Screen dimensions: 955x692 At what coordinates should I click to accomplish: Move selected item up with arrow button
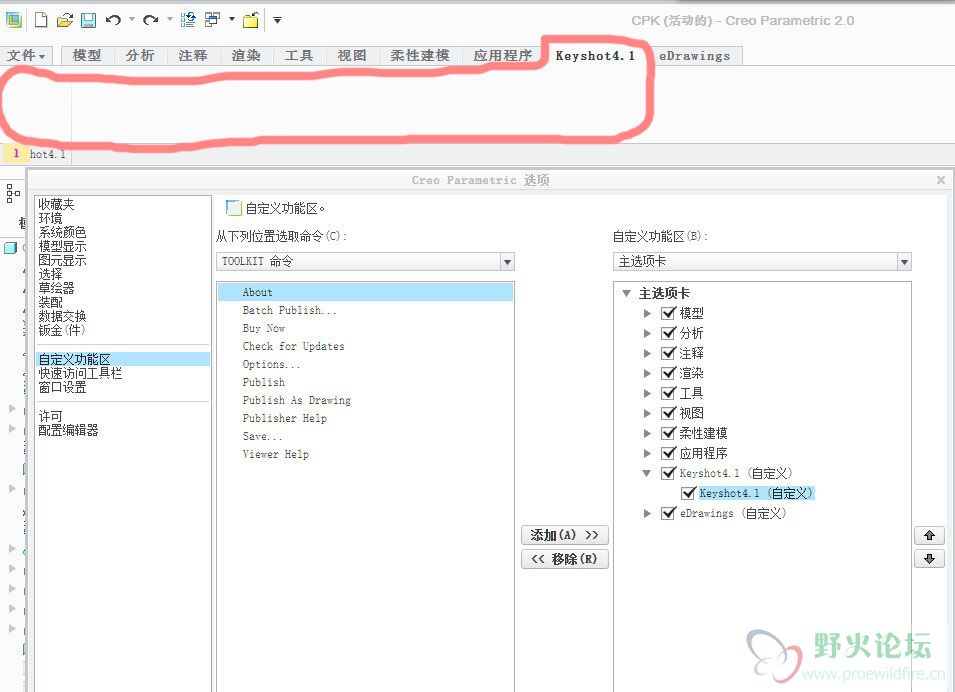coord(929,535)
